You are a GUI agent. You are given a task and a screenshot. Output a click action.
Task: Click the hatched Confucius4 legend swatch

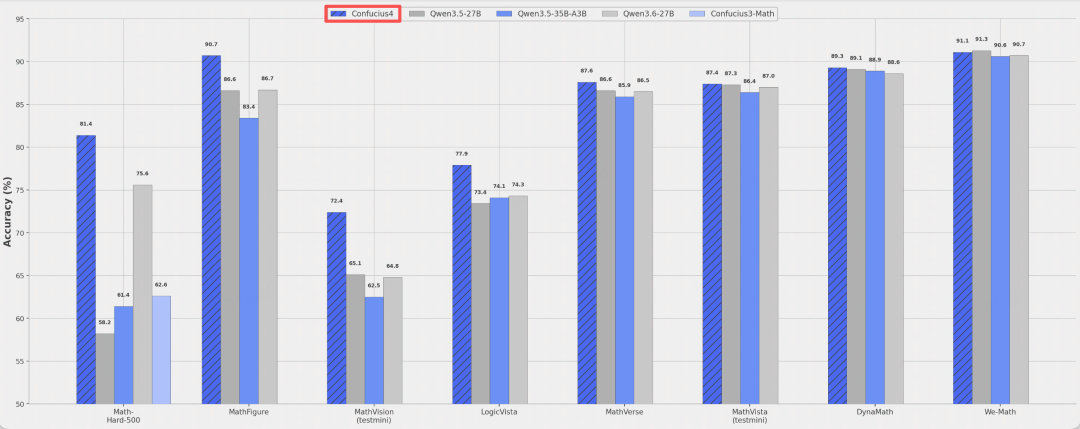coord(338,14)
